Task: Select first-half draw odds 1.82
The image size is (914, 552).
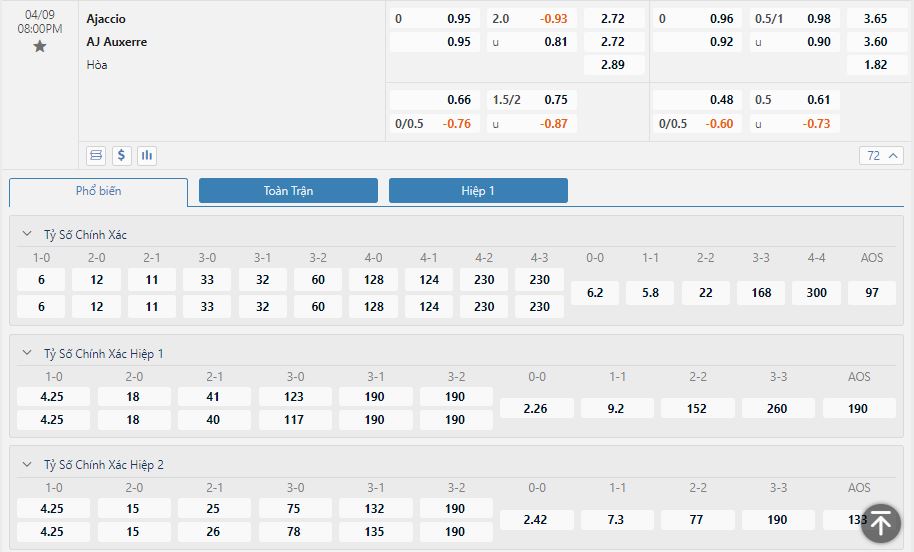Action: [x=876, y=65]
